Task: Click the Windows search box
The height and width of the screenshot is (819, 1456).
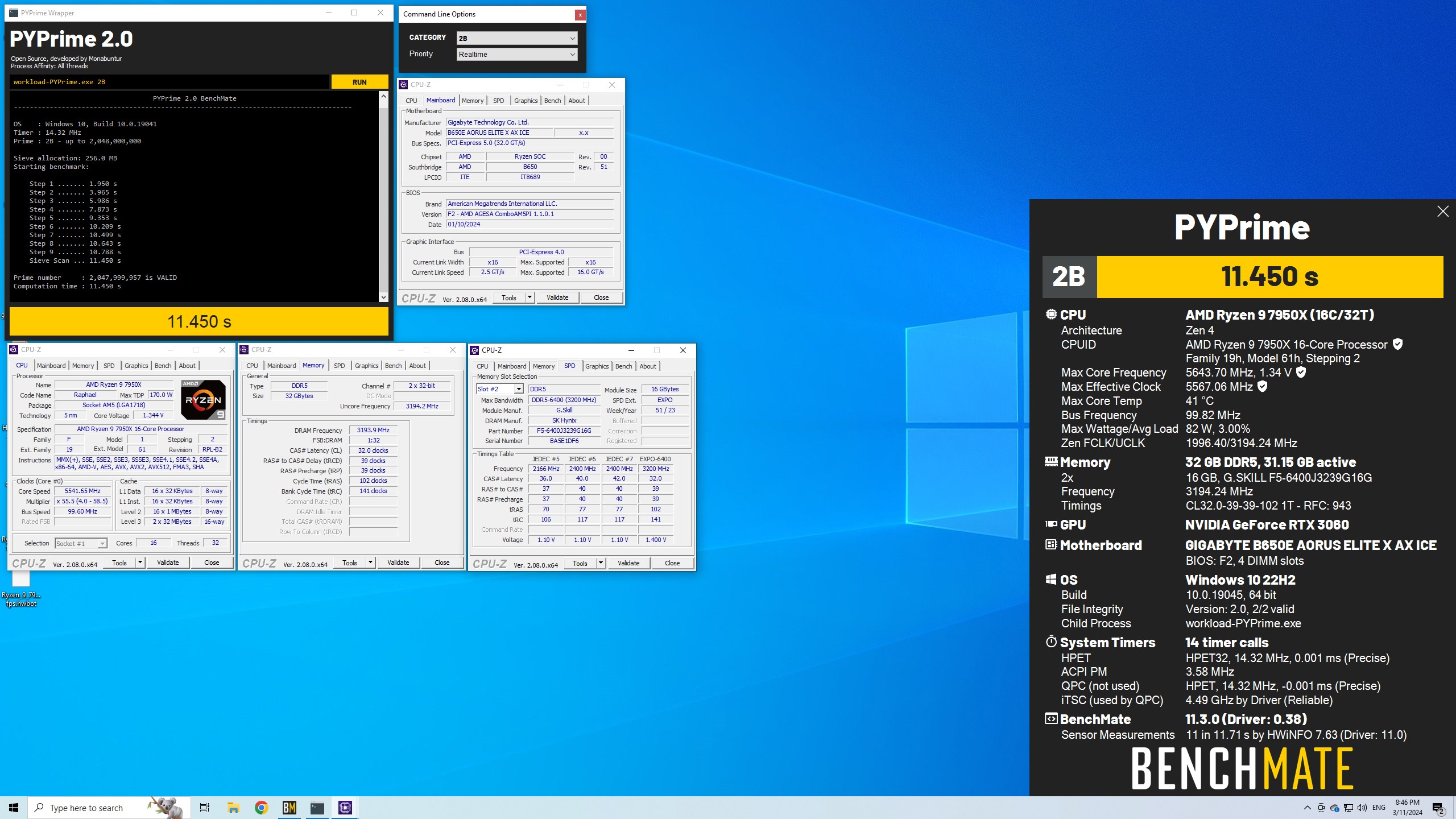Action: pyautogui.click(x=108, y=808)
